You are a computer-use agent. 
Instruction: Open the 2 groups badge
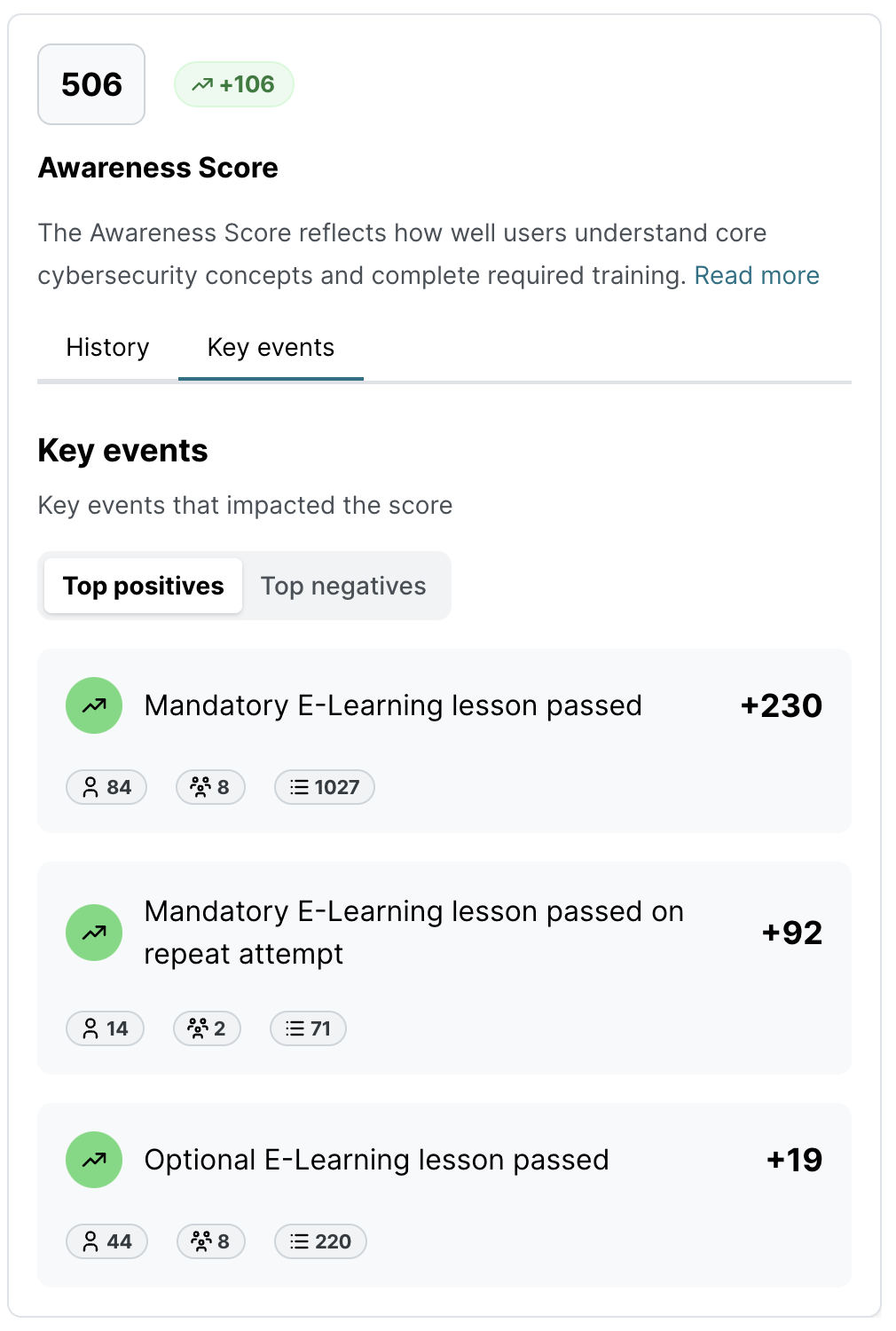(x=207, y=1028)
